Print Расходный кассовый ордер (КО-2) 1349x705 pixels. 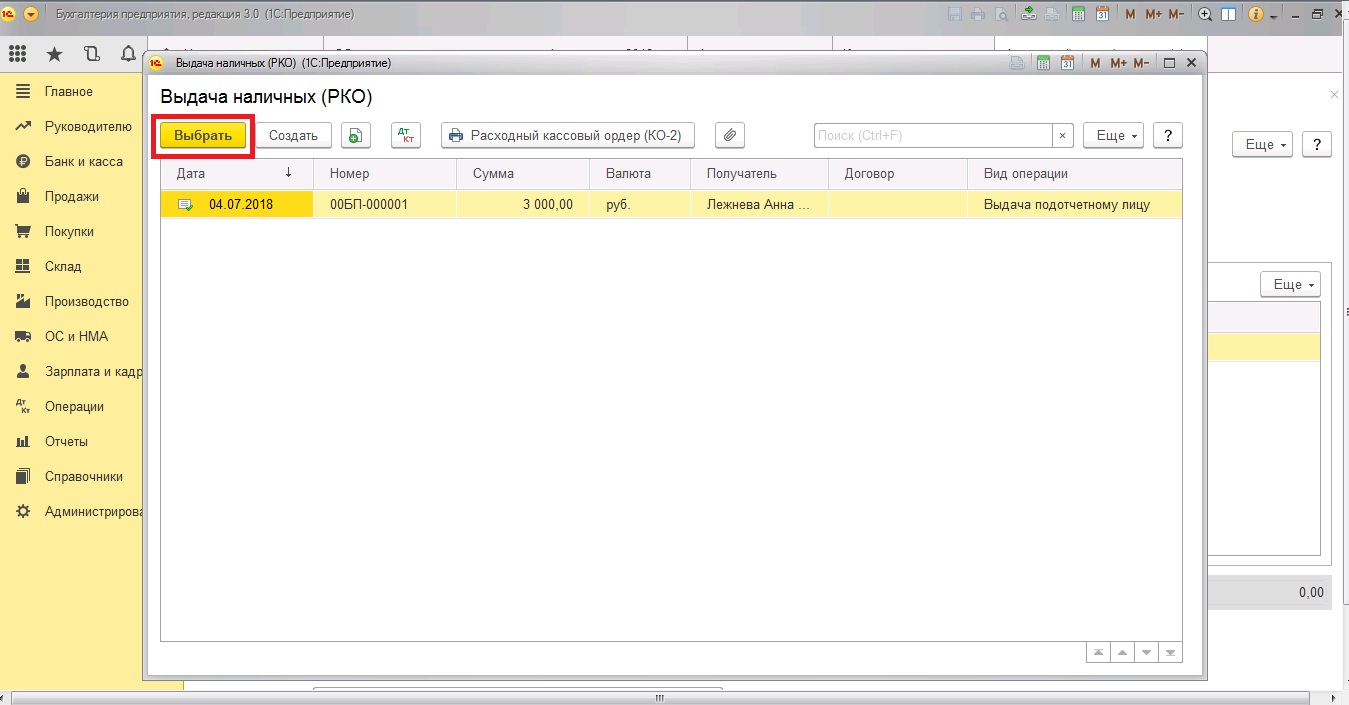pyautogui.click(x=567, y=136)
